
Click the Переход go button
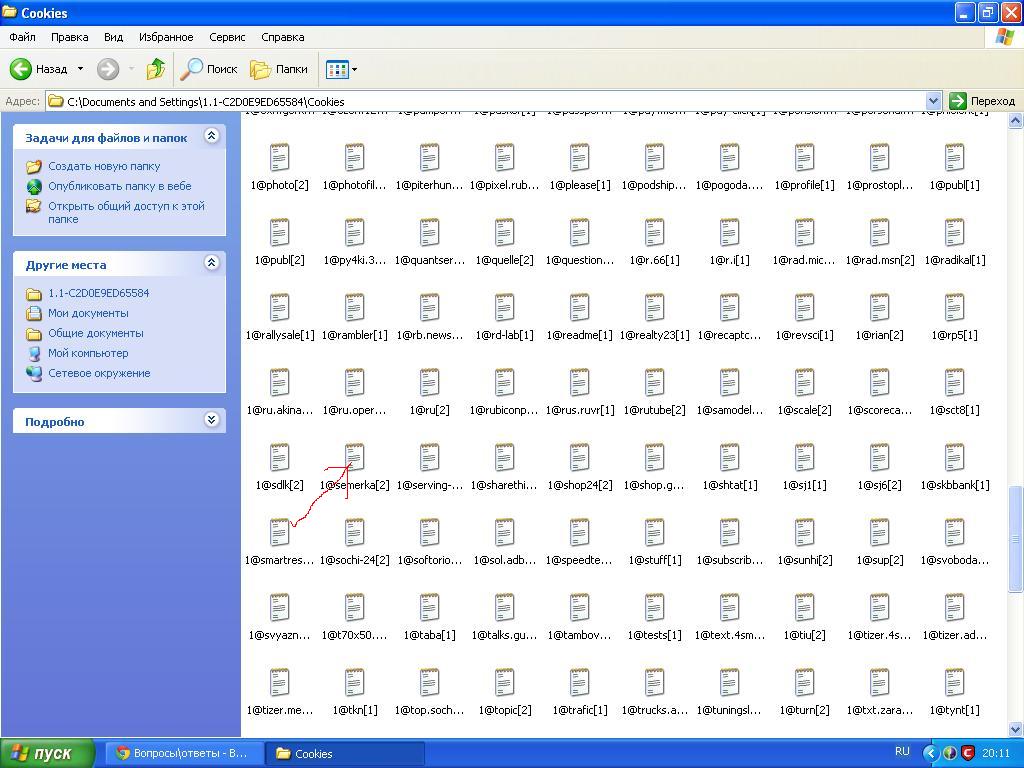(x=982, y=101)
